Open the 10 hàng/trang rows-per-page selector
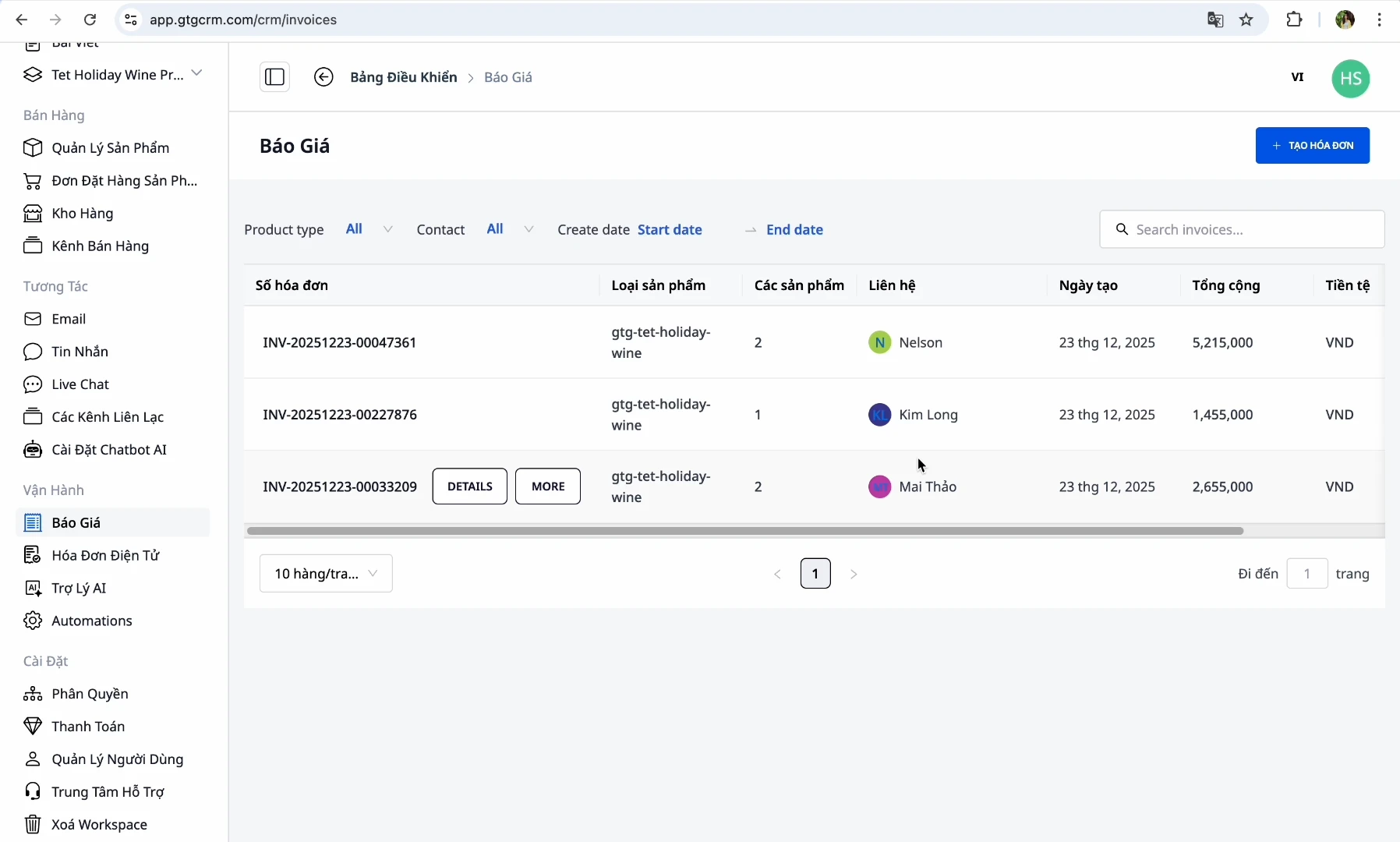The image size is (1400, 842). tap(326, 573)
